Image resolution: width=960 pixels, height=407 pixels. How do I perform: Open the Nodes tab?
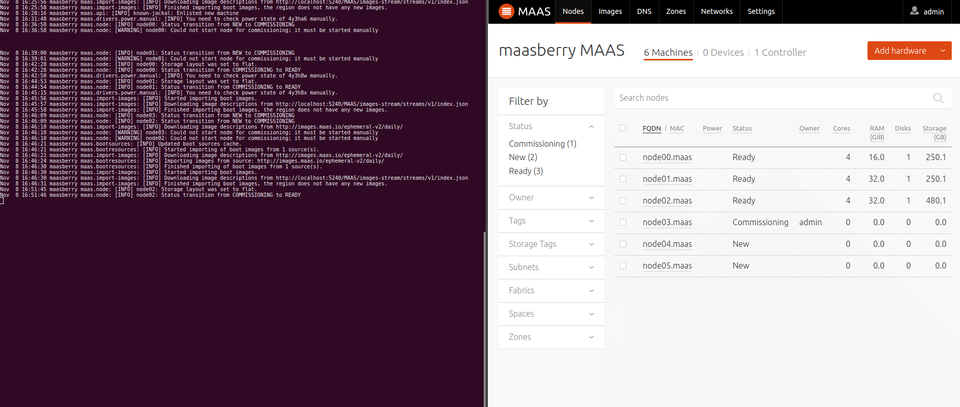[573, 12]
